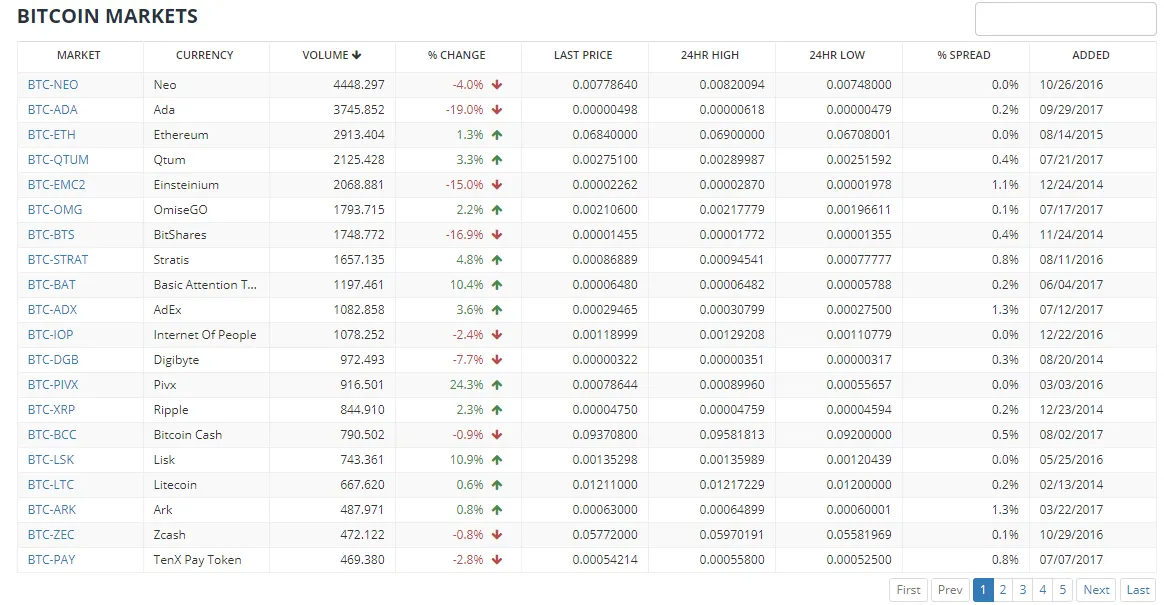Sort by the Added date column header
This screenshot has width=1164, height=605.
[1091, 55]
